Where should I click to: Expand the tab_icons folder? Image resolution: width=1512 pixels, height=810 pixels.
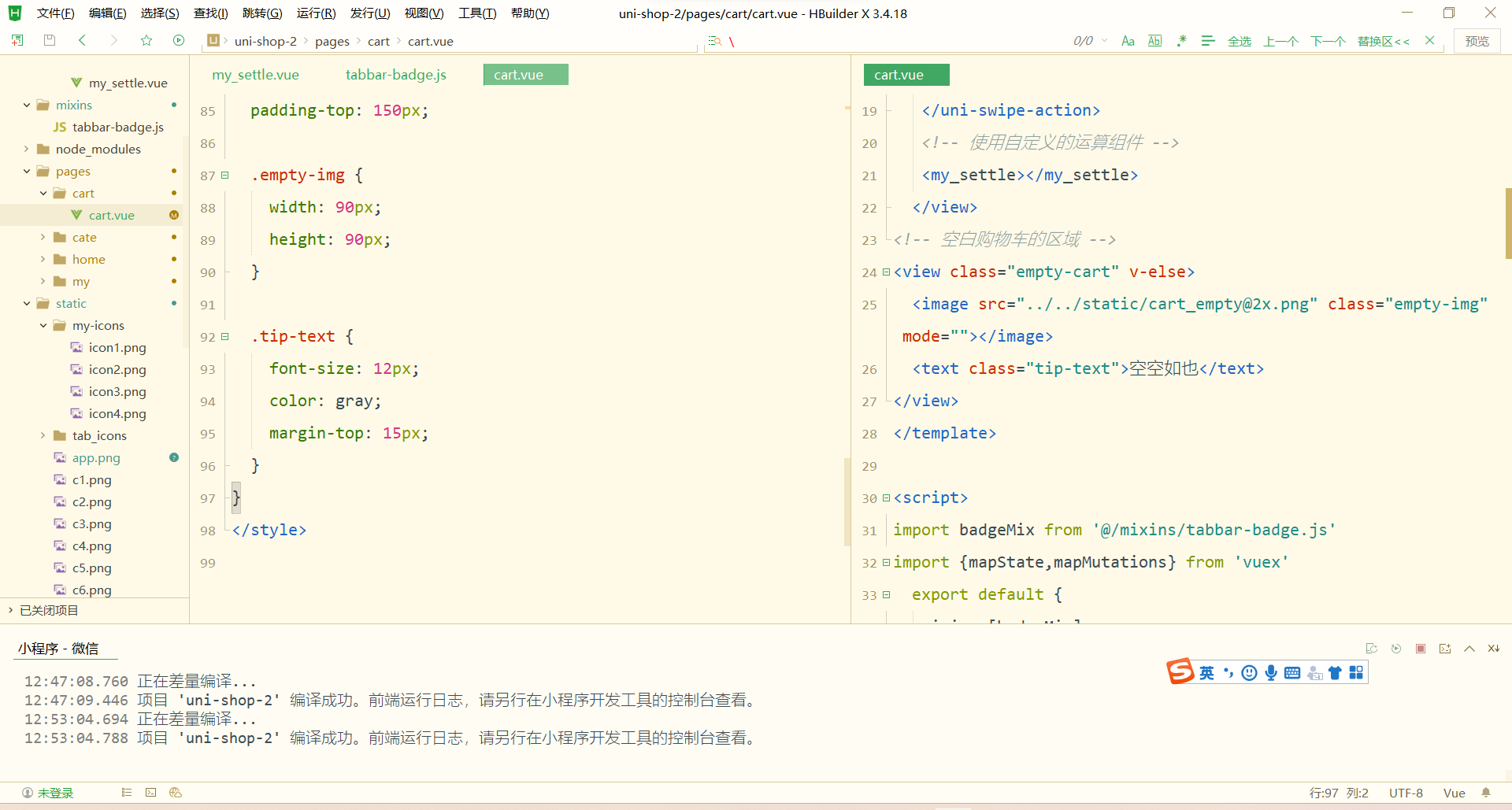[43, 435]
